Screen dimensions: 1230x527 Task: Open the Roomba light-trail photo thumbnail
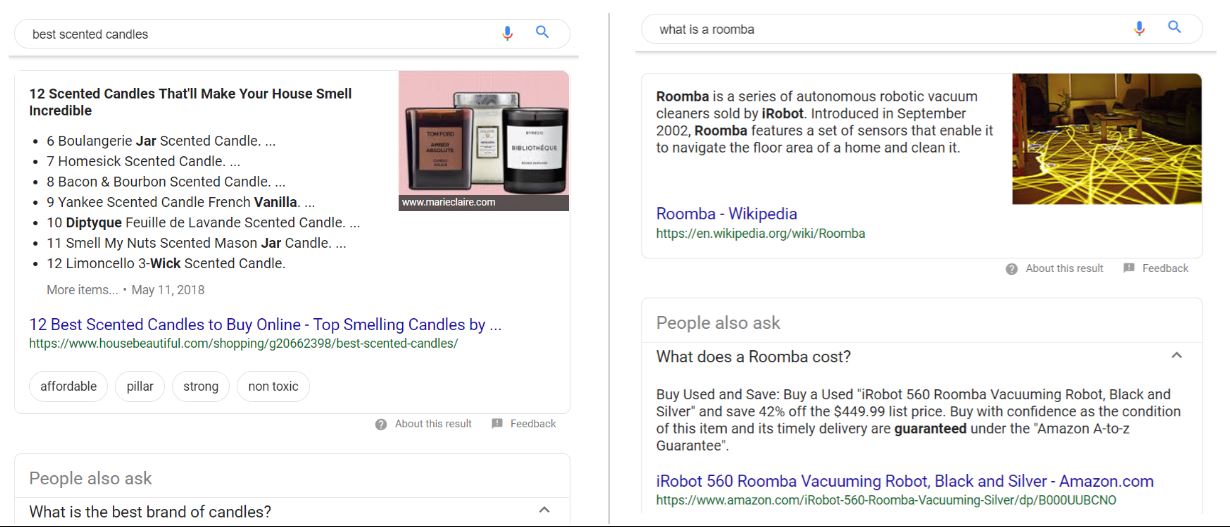(1106, 139)
